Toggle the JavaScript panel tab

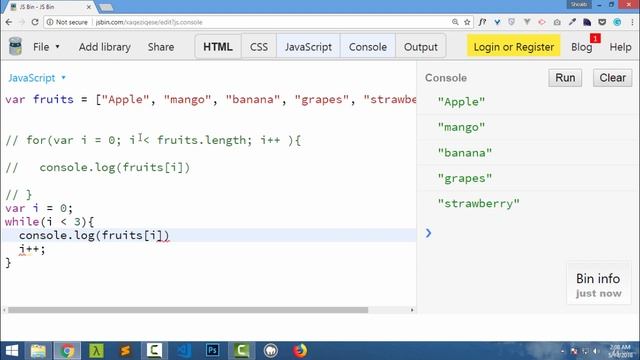(308, 47)
